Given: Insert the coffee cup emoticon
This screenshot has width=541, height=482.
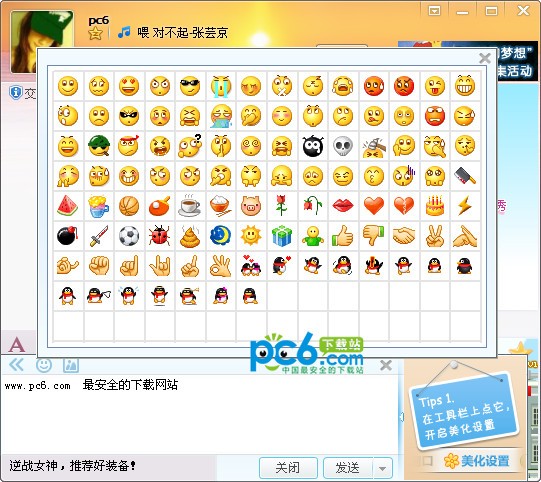Looking at the screenshot, I should [x=190, y=206].
